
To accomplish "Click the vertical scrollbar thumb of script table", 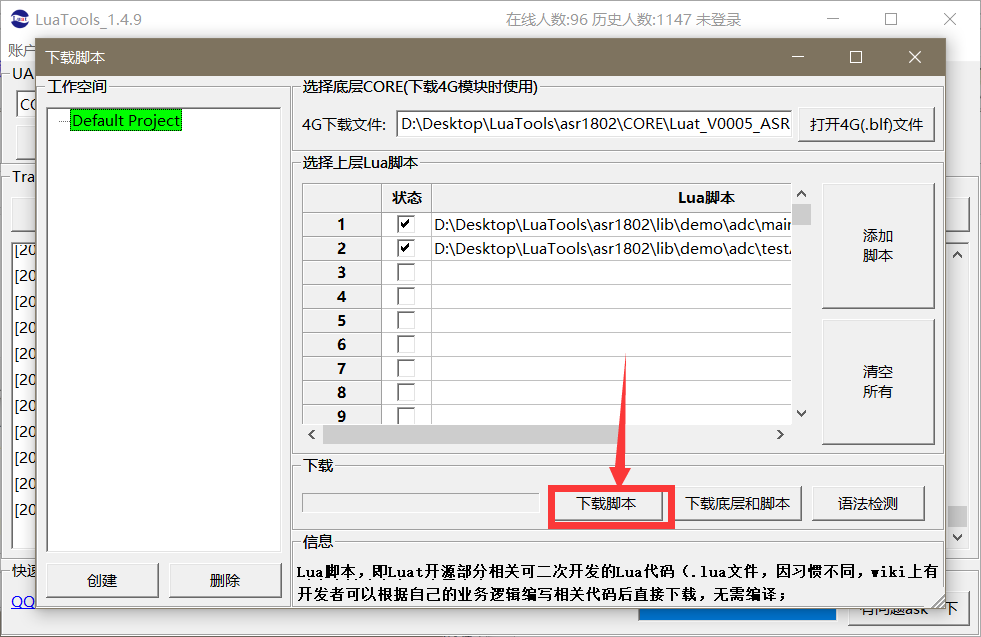I will 801,215.
